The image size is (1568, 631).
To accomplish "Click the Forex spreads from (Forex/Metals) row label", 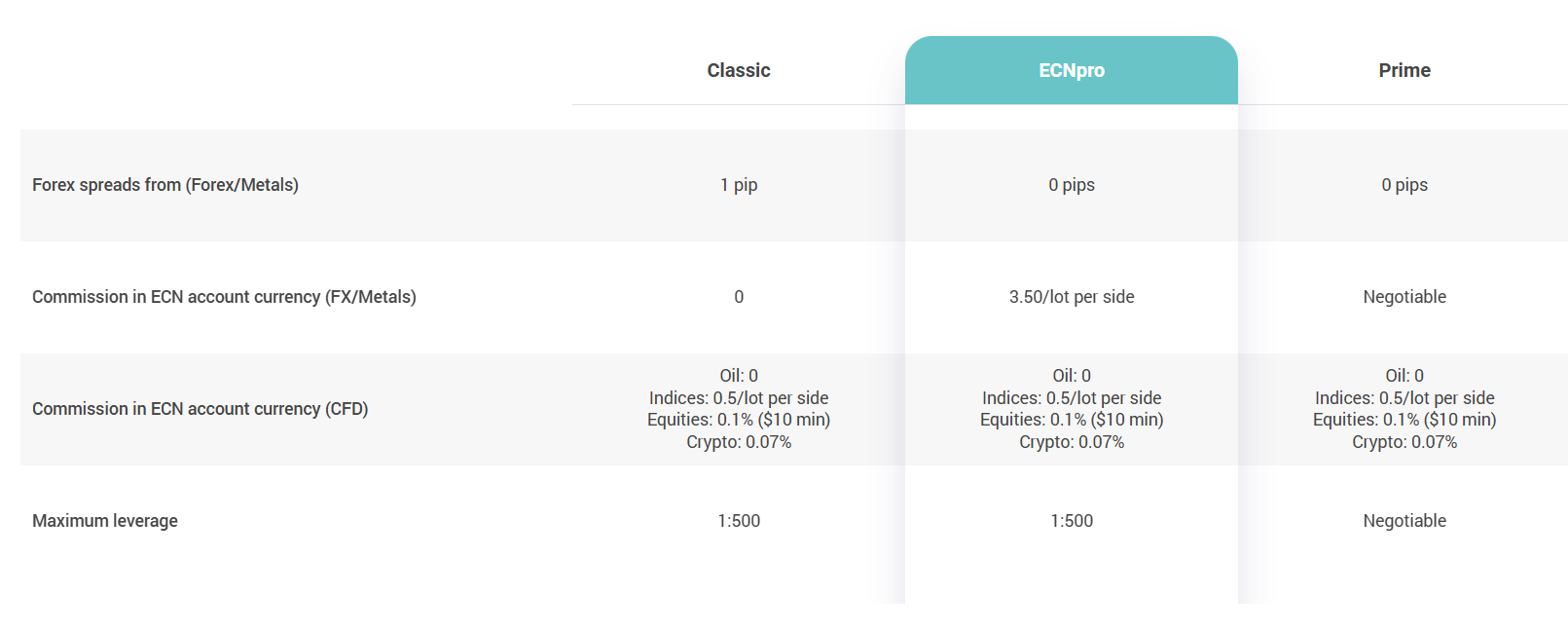I will 165,185.
